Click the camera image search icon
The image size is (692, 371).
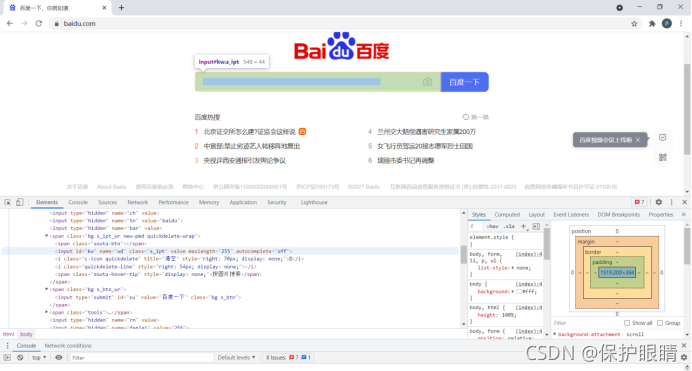pyautogui.click(x=427, y=82)
